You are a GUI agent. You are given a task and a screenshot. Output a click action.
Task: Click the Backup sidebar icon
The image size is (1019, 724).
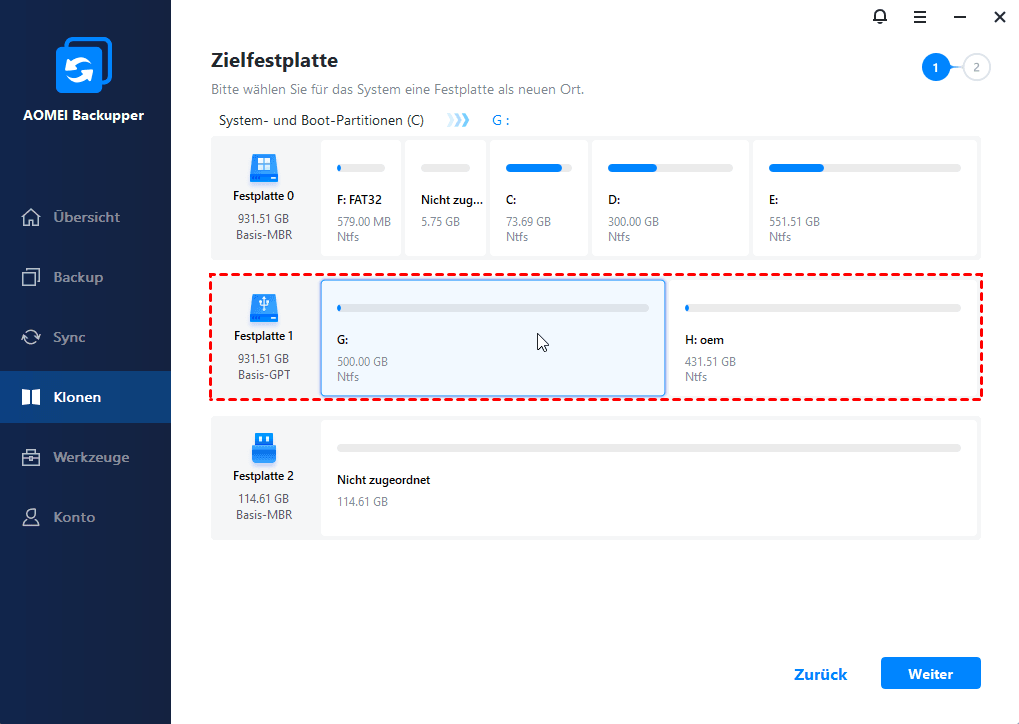pyautogui.click(x=31, y=278)
